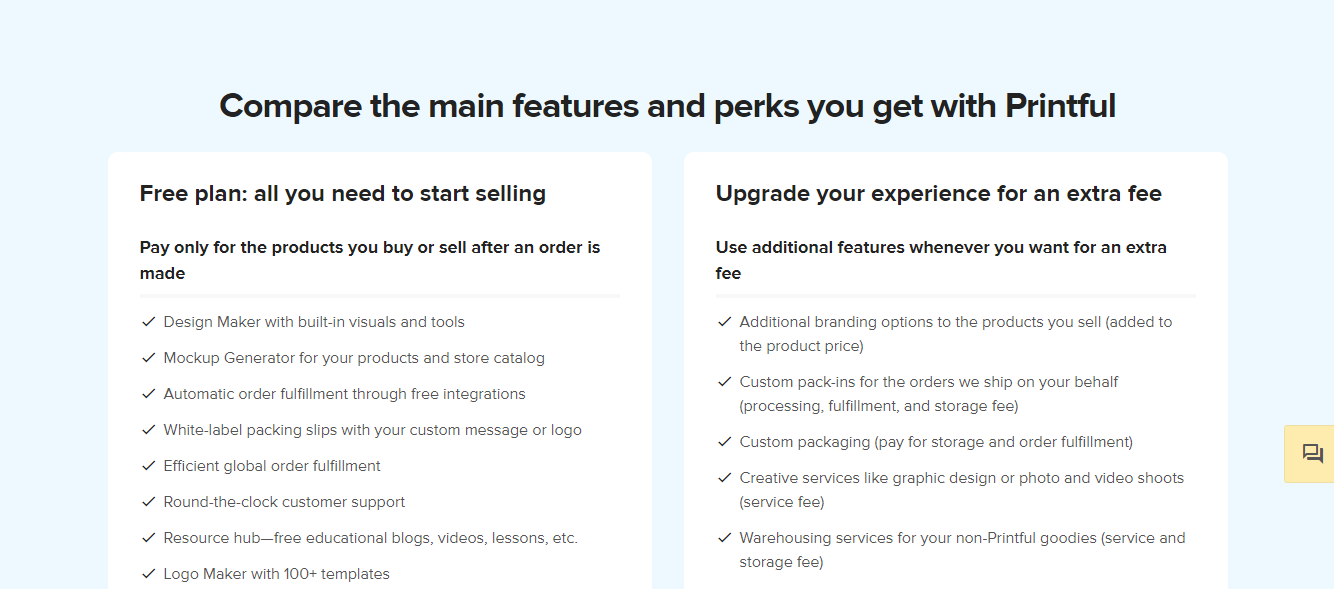This screenshot has height=589, width=1334.
Task: Click the checkmark next to Mockup Generator
Action: coord(147,357)
